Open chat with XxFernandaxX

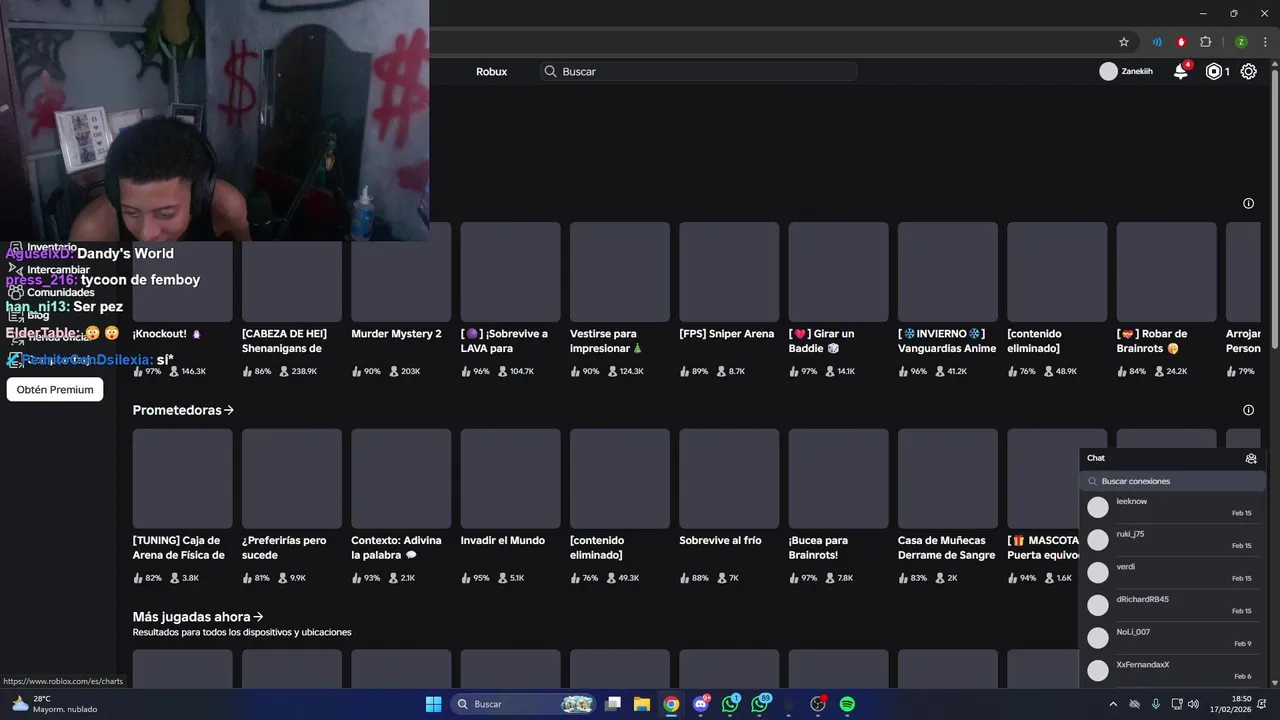(x=1172, y=670)
